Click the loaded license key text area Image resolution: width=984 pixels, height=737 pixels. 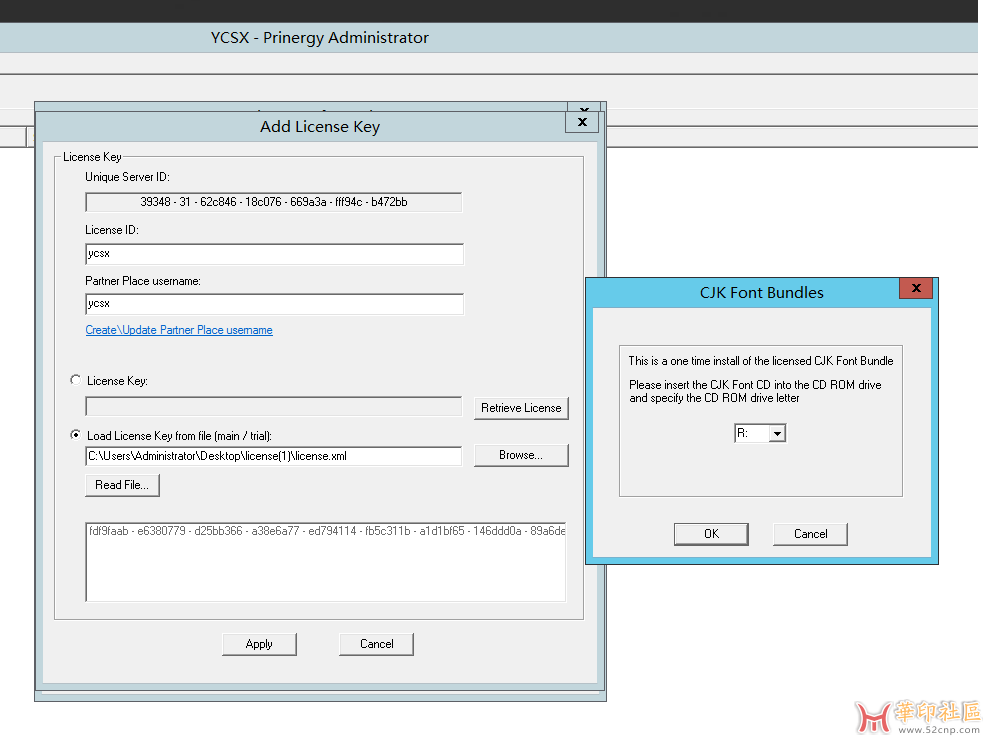point(326,561)
